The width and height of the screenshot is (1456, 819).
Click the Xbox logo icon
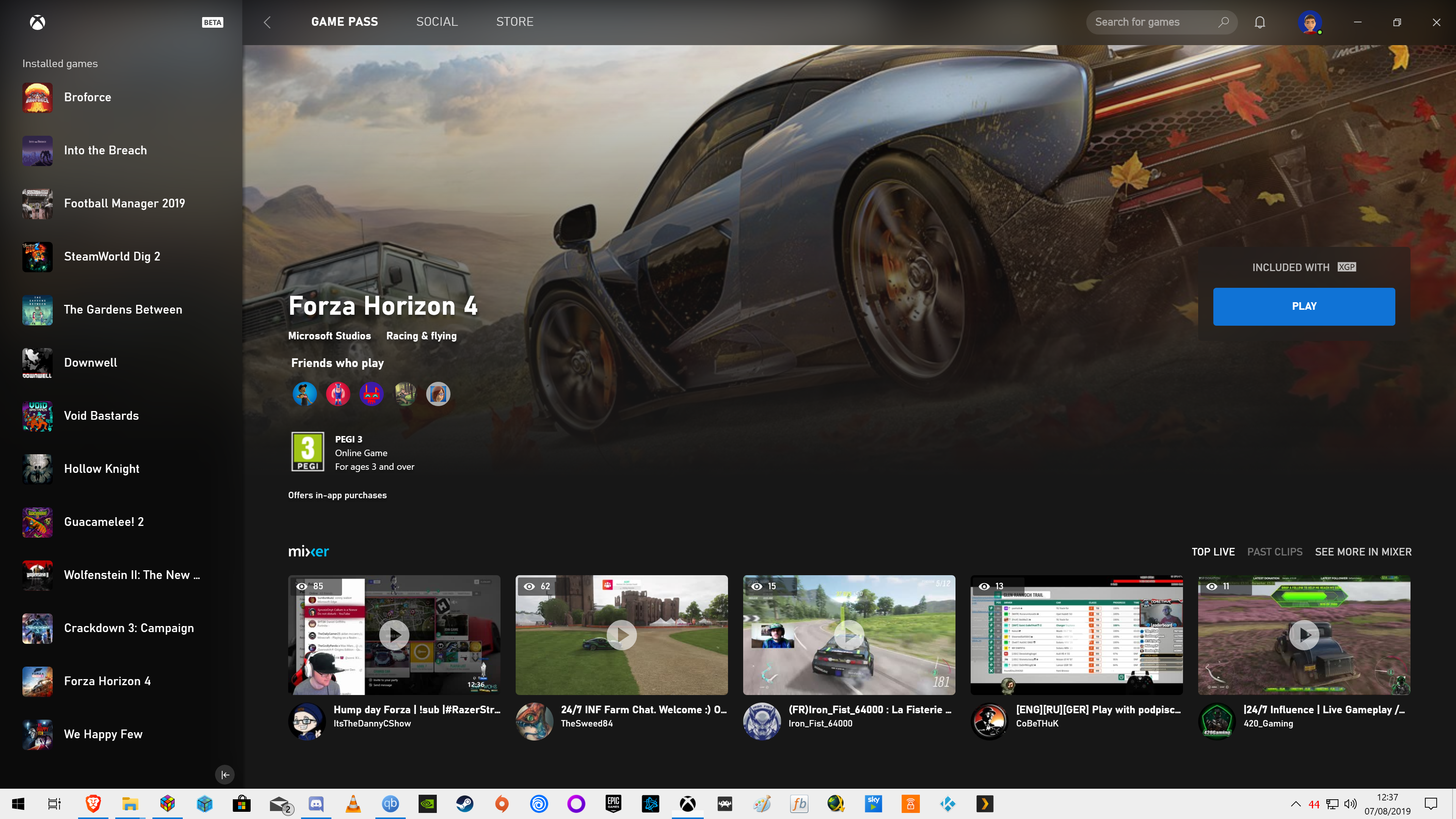[x=37, y=22]
